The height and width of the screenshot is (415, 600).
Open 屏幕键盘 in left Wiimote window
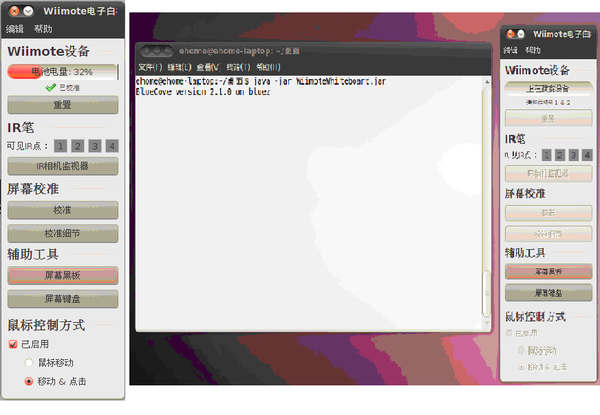(x=63, y=299)
